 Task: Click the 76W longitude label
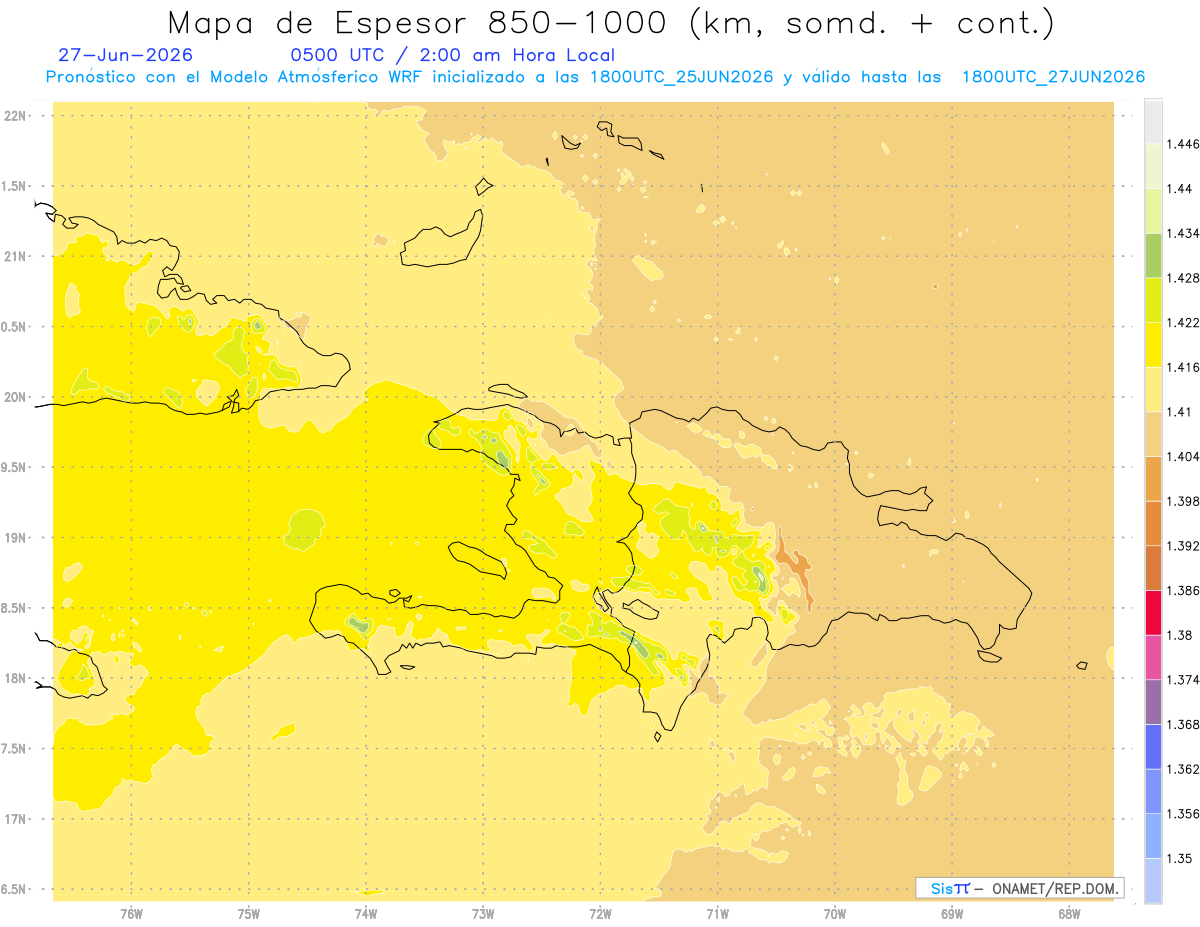pyautogui.click(x=131, y=914)
